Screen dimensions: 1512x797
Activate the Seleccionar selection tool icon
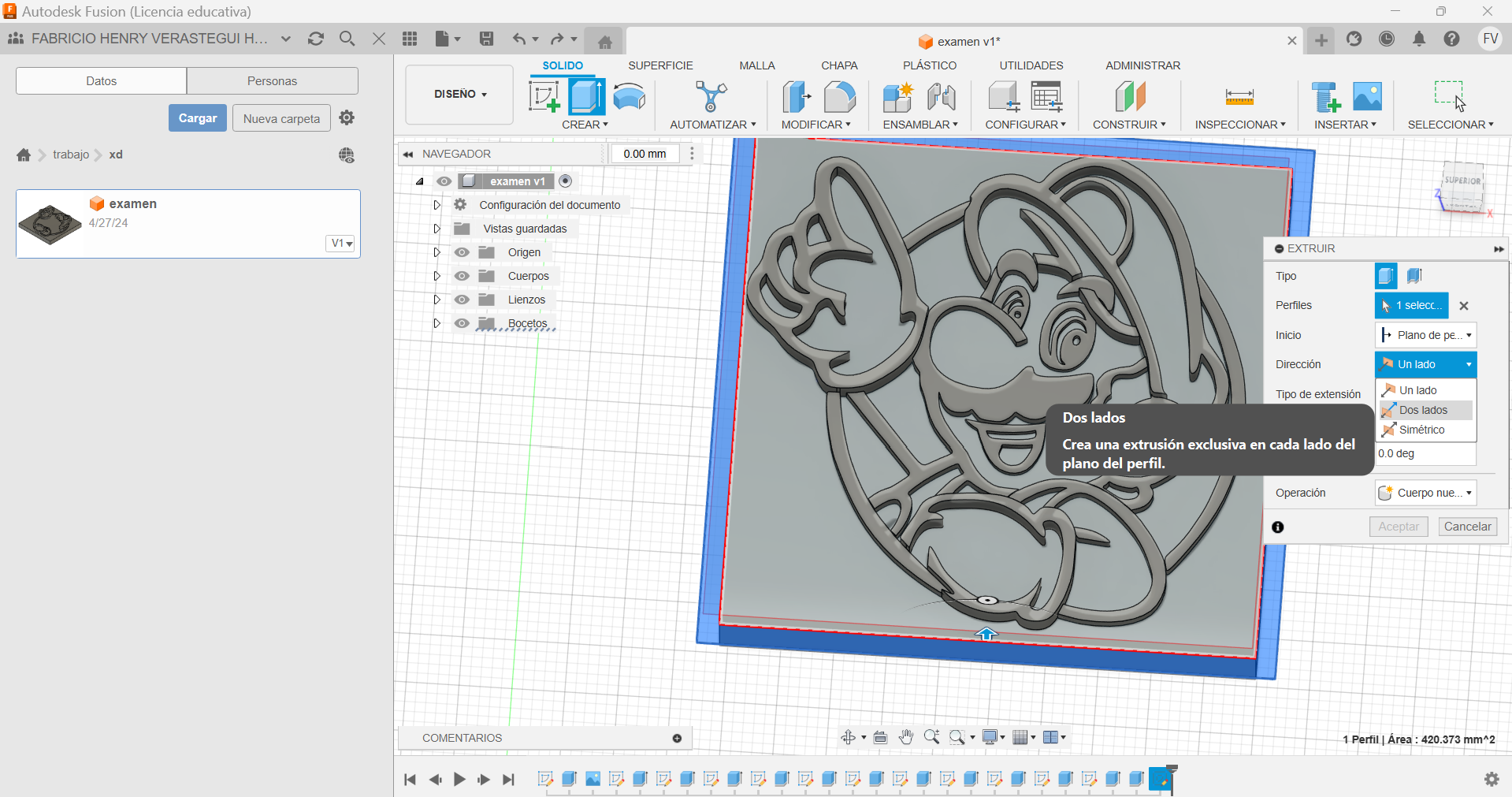click(1450, 96)
